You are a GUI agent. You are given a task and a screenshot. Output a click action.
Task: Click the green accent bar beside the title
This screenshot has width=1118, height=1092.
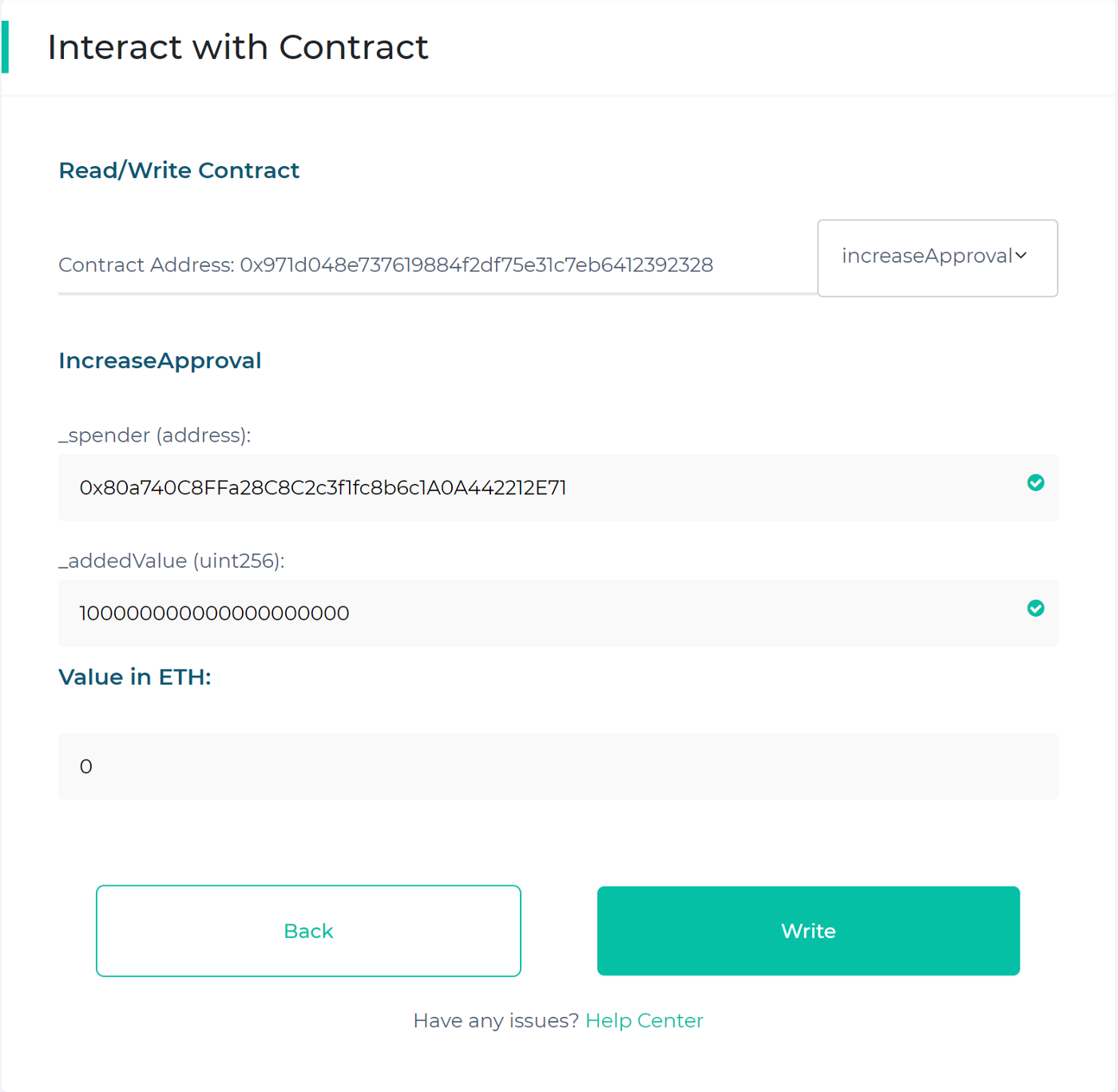point(5,47)
